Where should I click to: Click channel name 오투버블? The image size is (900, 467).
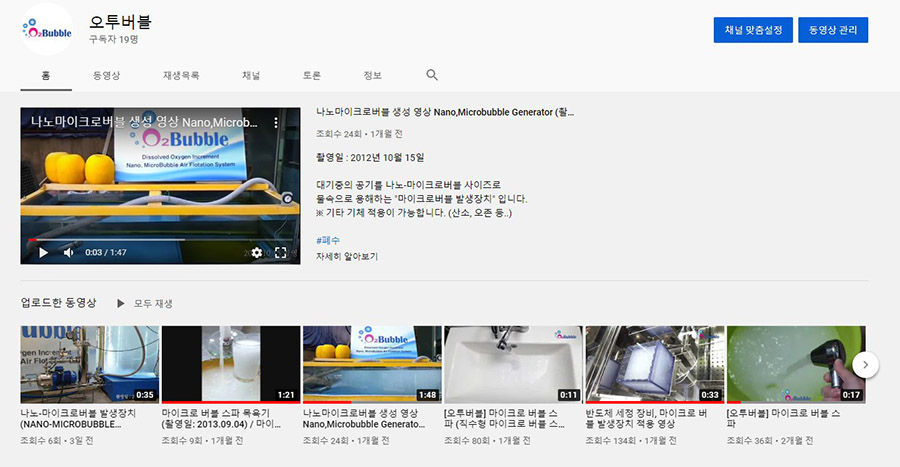120,22
